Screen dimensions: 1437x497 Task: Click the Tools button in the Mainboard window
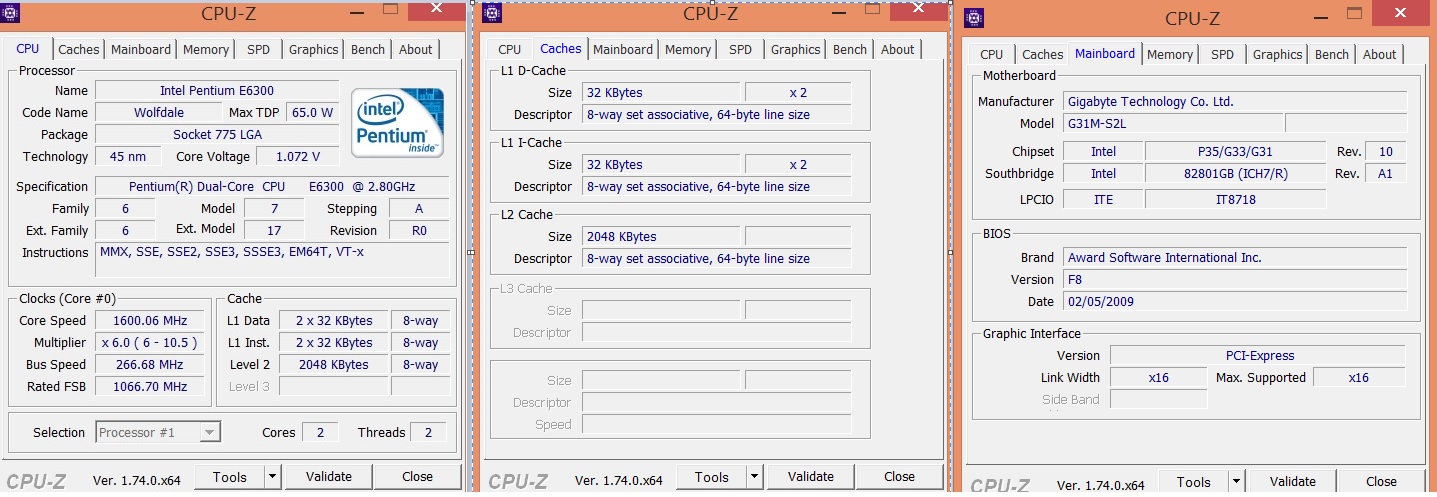(1194, 482)
